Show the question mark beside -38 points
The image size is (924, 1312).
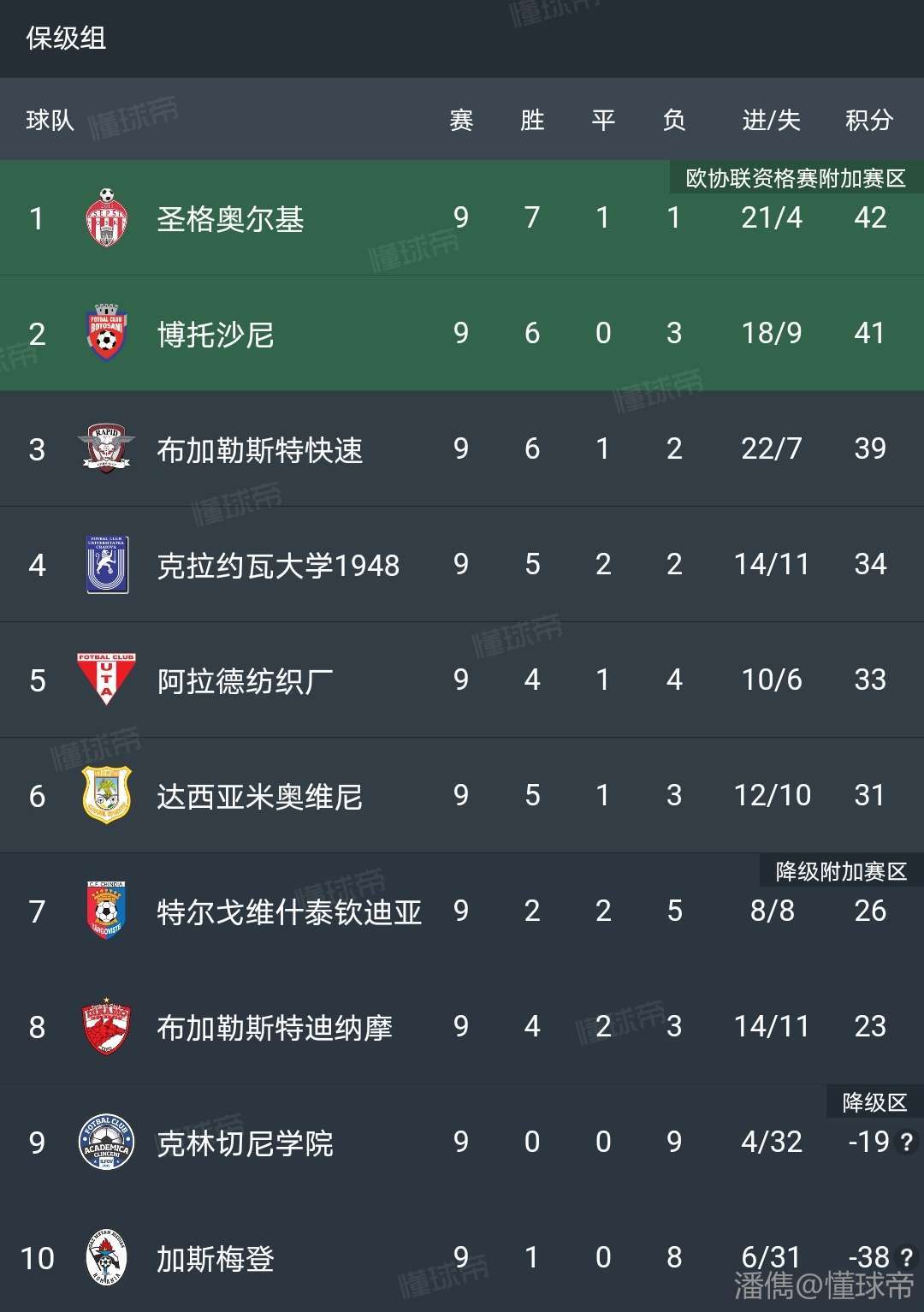coord(907,1257)
